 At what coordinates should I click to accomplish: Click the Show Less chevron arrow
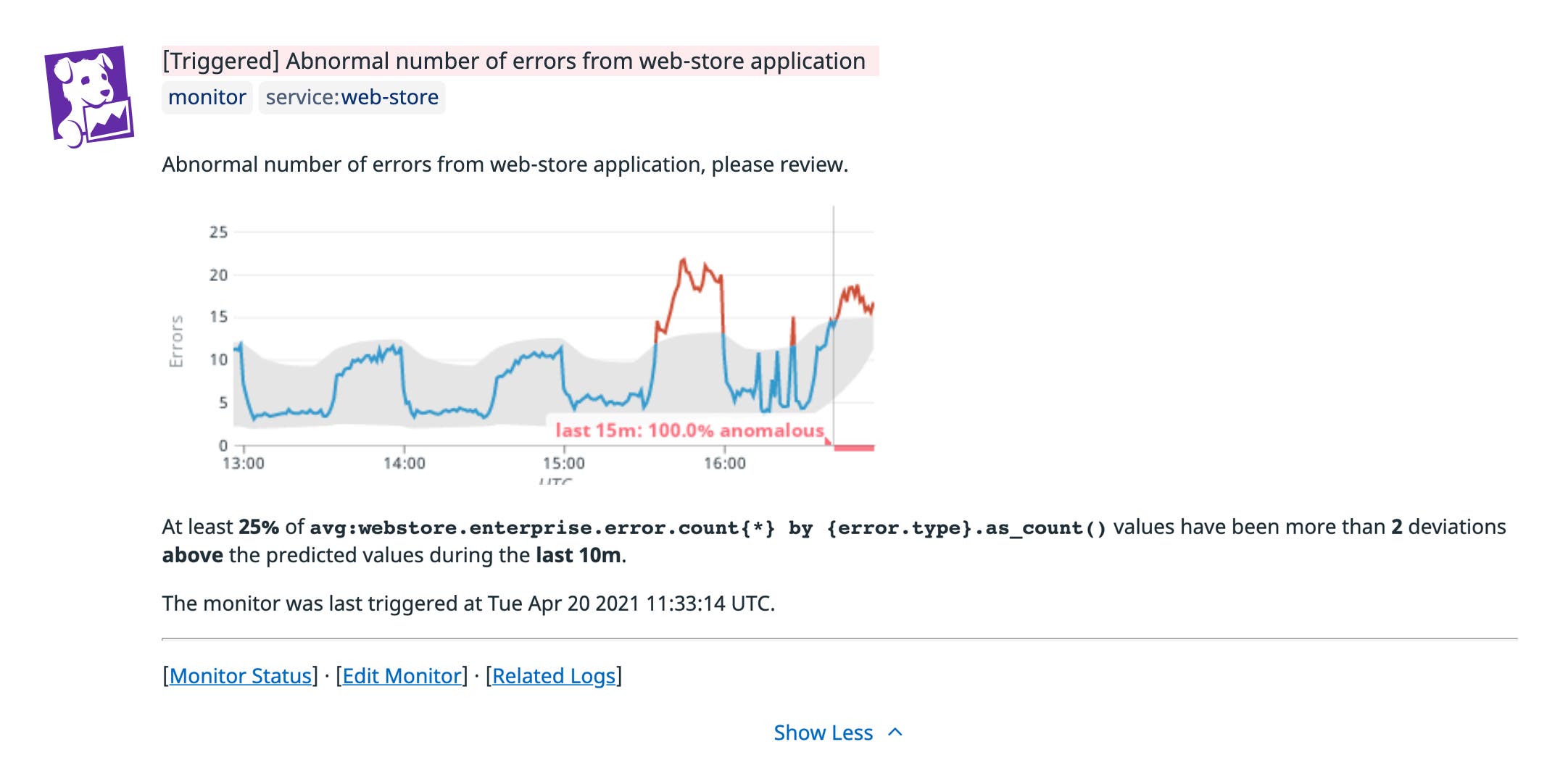[895, 733]
